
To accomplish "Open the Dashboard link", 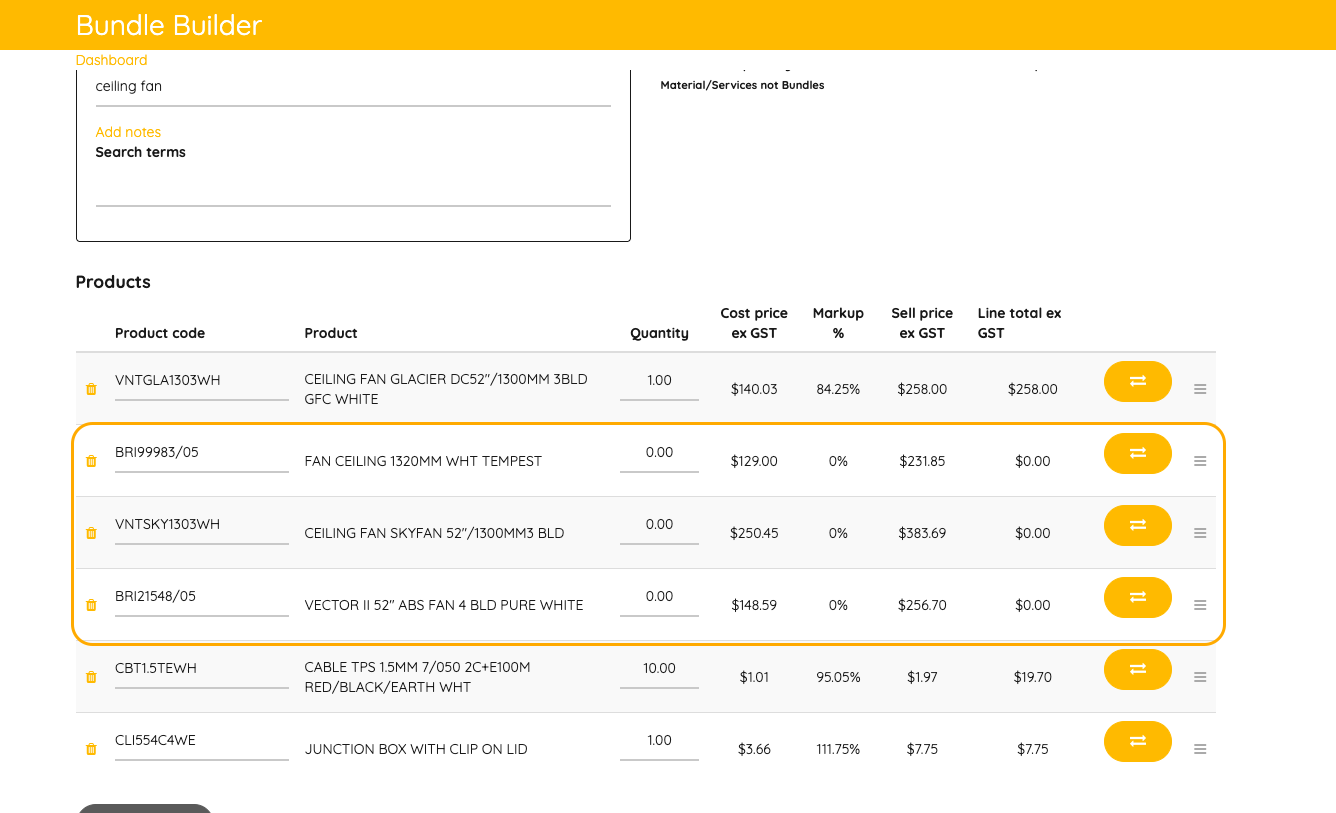I will pyautogui.click(x=111, y=60).
